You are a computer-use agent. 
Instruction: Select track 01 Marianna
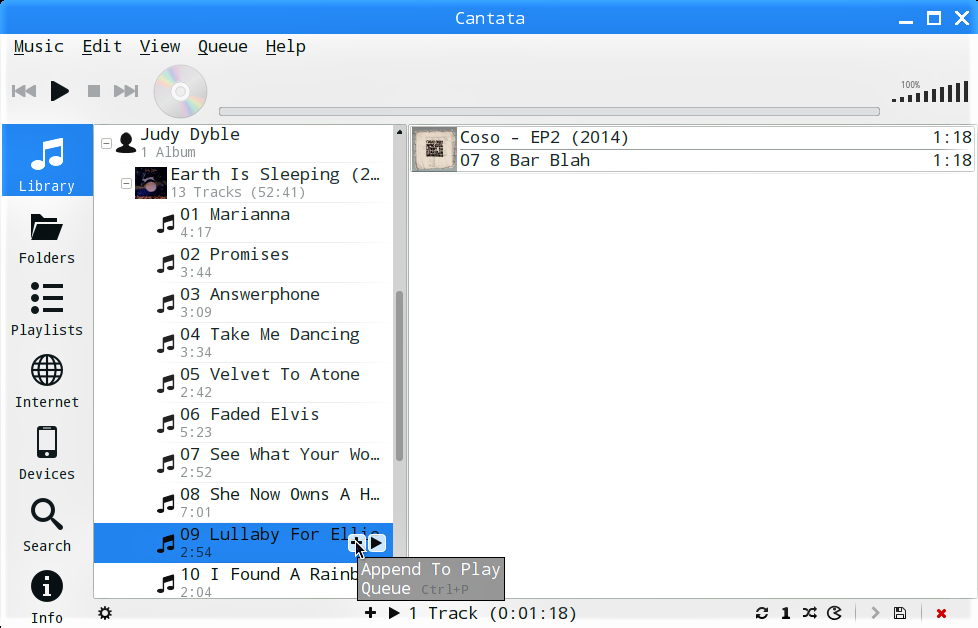point(243,223)
